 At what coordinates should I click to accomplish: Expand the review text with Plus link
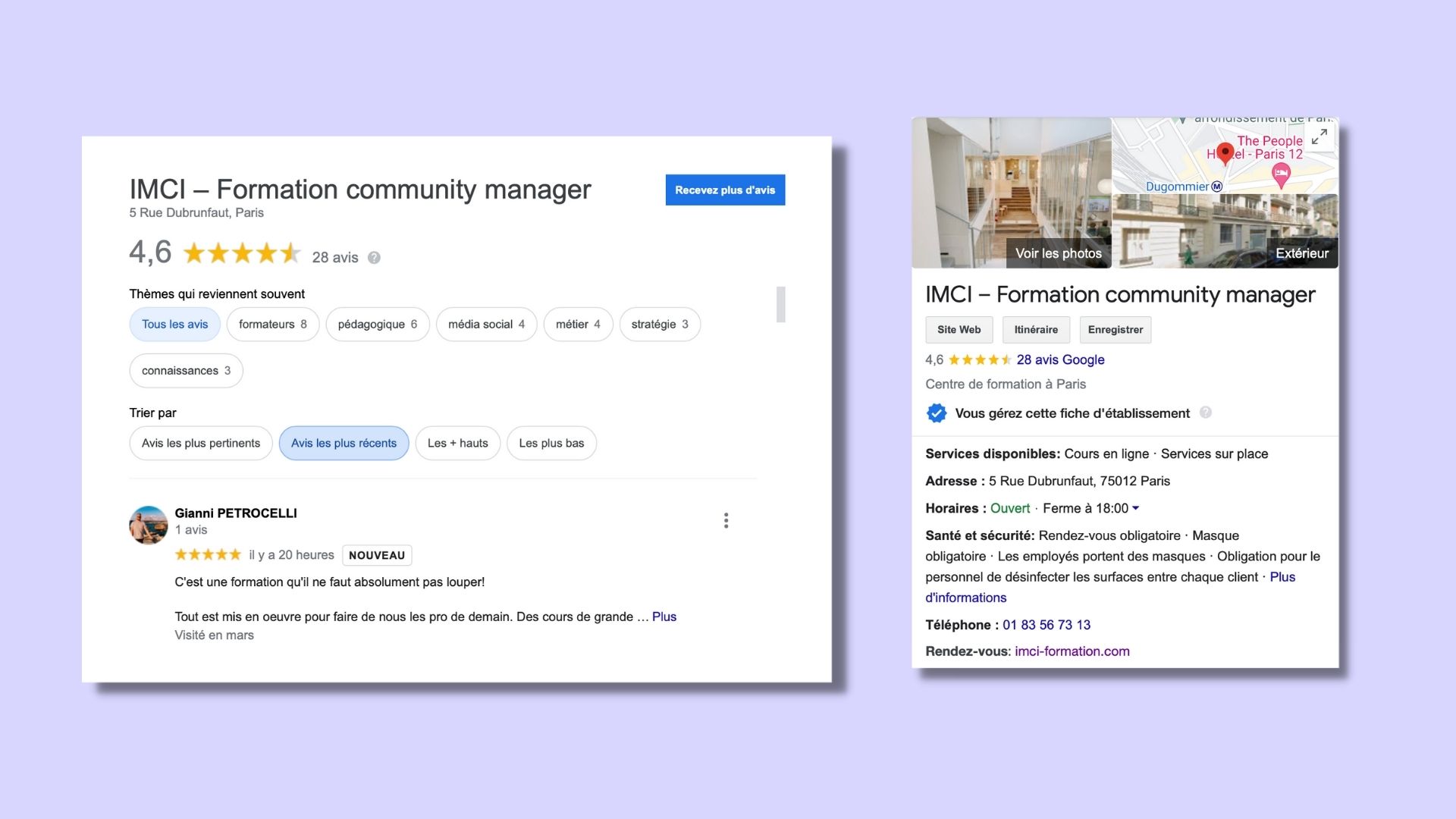(664, 617)
